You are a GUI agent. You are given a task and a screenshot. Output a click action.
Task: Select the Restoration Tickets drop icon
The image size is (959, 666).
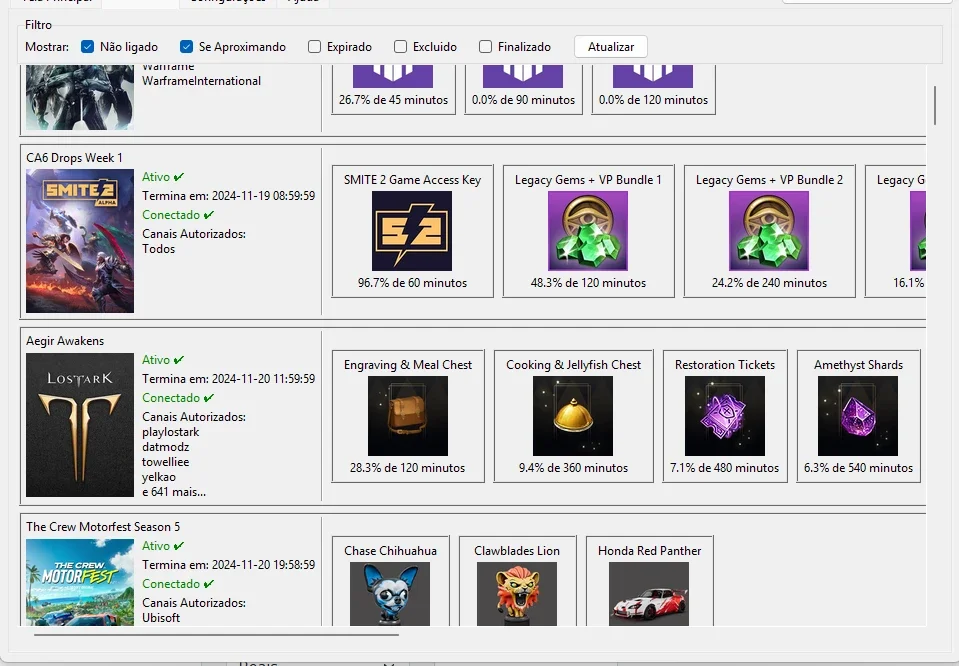724,416
